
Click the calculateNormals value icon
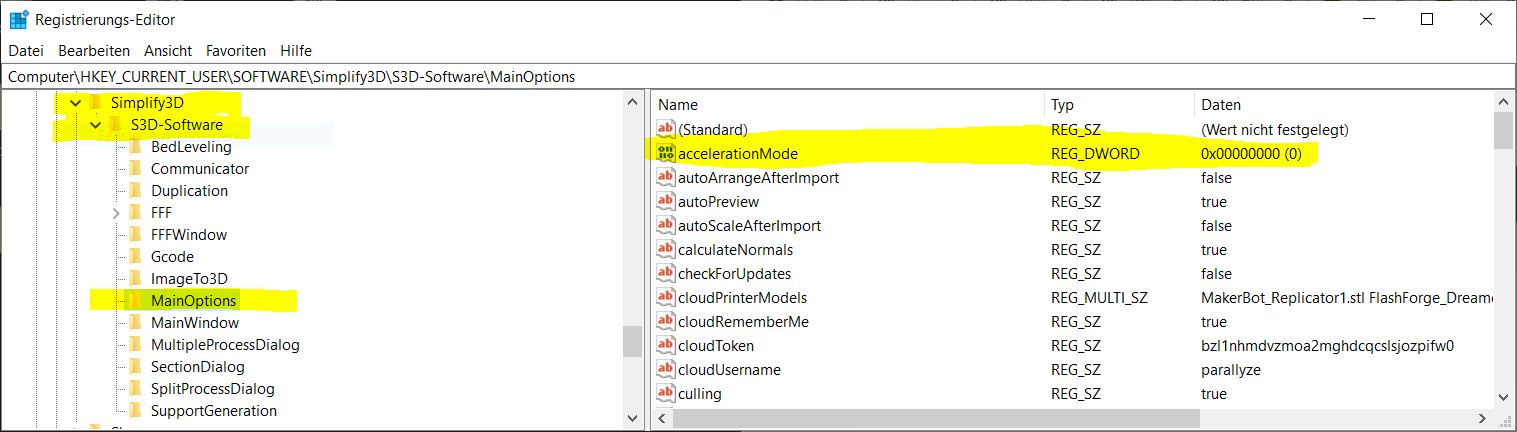coord(666,249)
